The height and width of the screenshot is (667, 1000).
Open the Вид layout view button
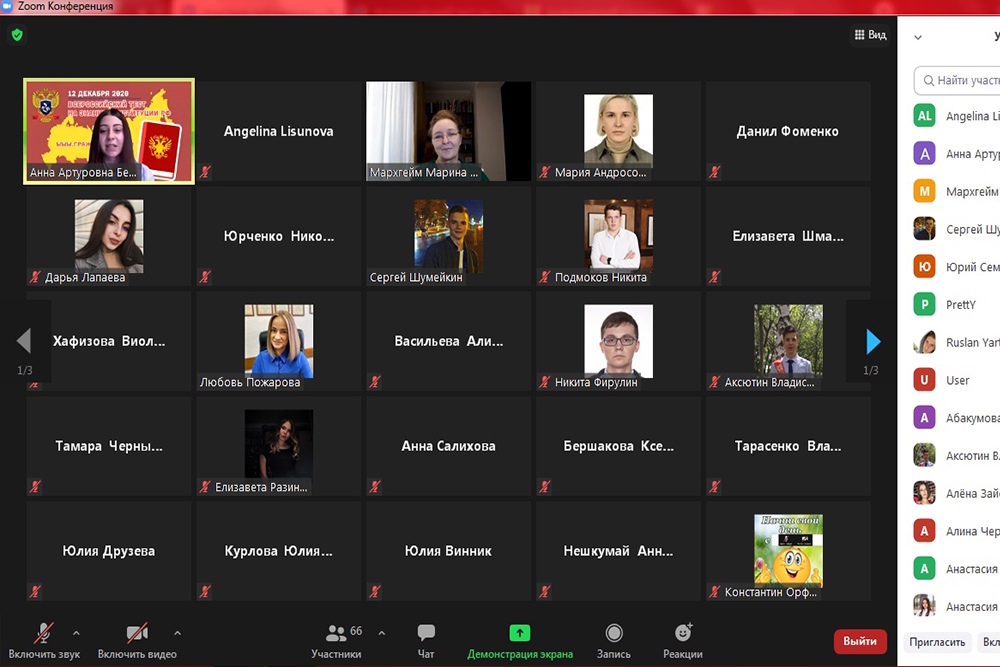(870, 34)
